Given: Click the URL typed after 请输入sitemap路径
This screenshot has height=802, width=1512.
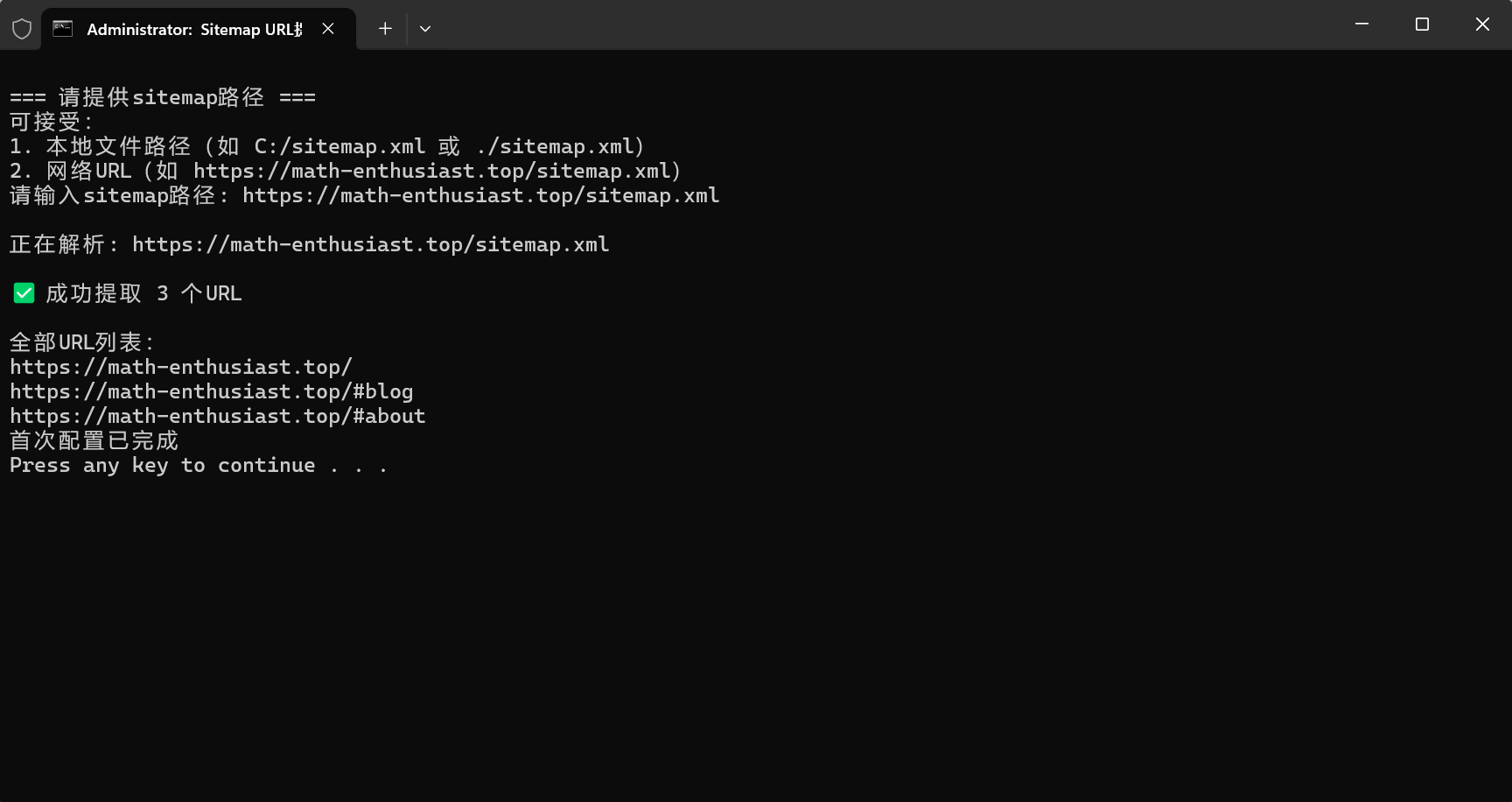Looking at the screenshot, I should [x=480, y=195].
